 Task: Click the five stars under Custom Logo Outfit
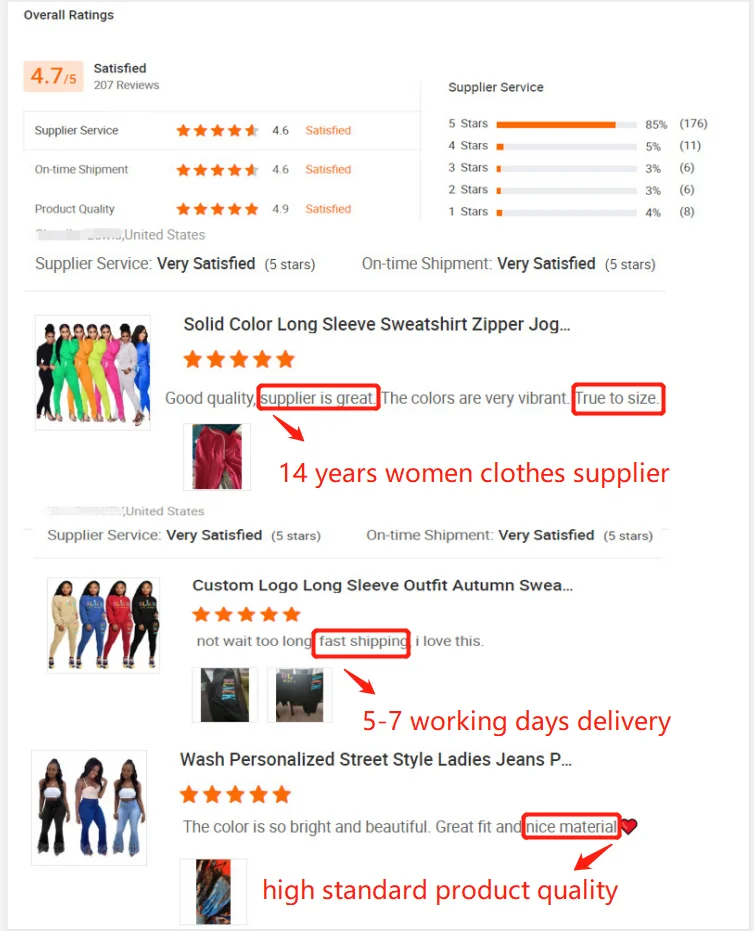click(x=246, y=615)
